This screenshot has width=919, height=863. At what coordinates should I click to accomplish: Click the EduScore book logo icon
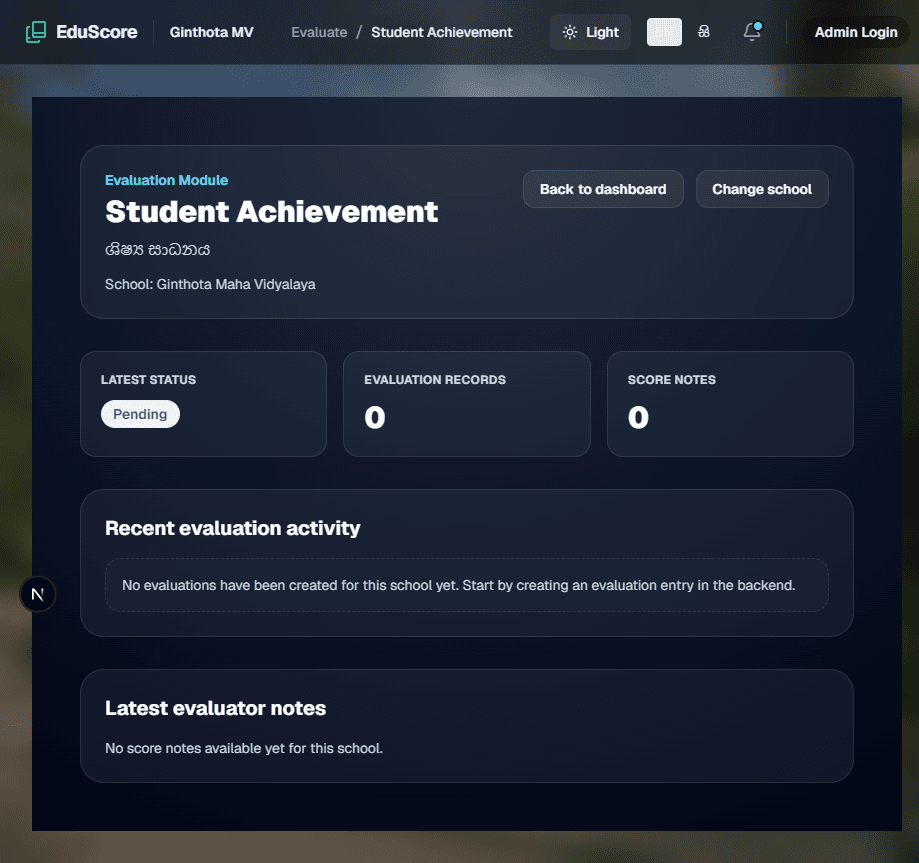click(x=36, y=32)
